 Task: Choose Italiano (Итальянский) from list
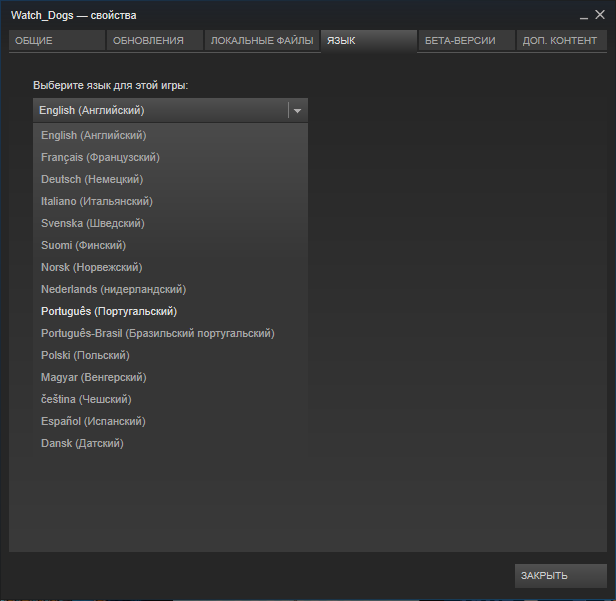(170, 201)
